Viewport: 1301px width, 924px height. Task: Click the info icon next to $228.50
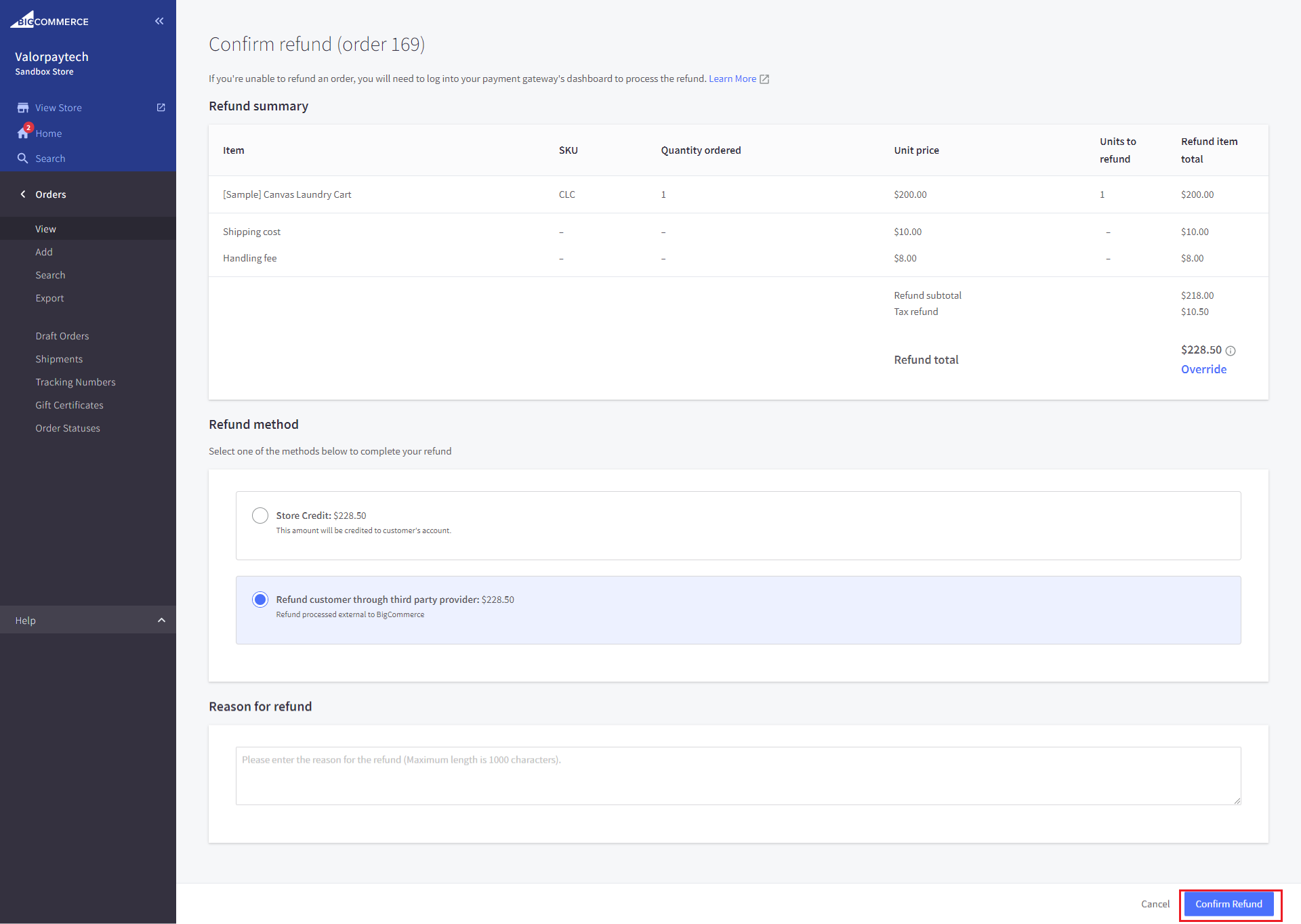click(x=1231, y=351)
